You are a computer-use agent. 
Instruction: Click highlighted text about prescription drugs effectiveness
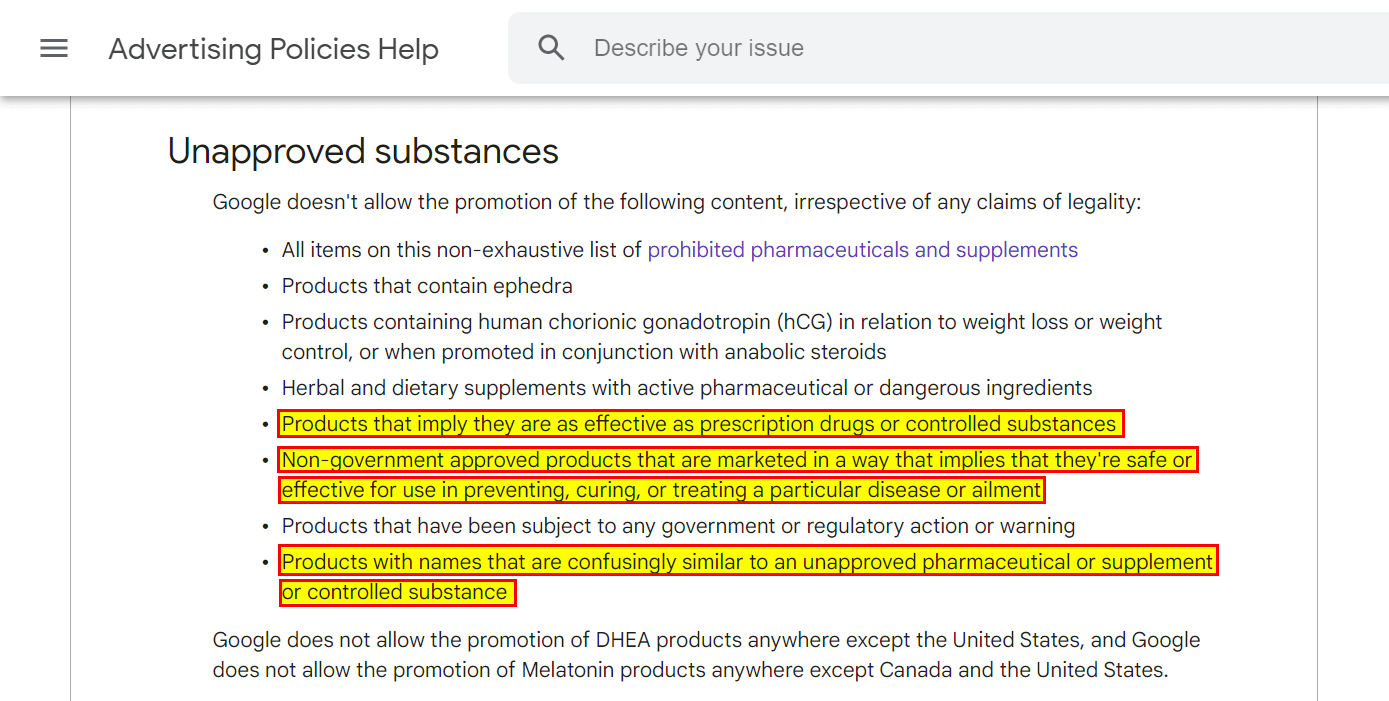point(698,424)
